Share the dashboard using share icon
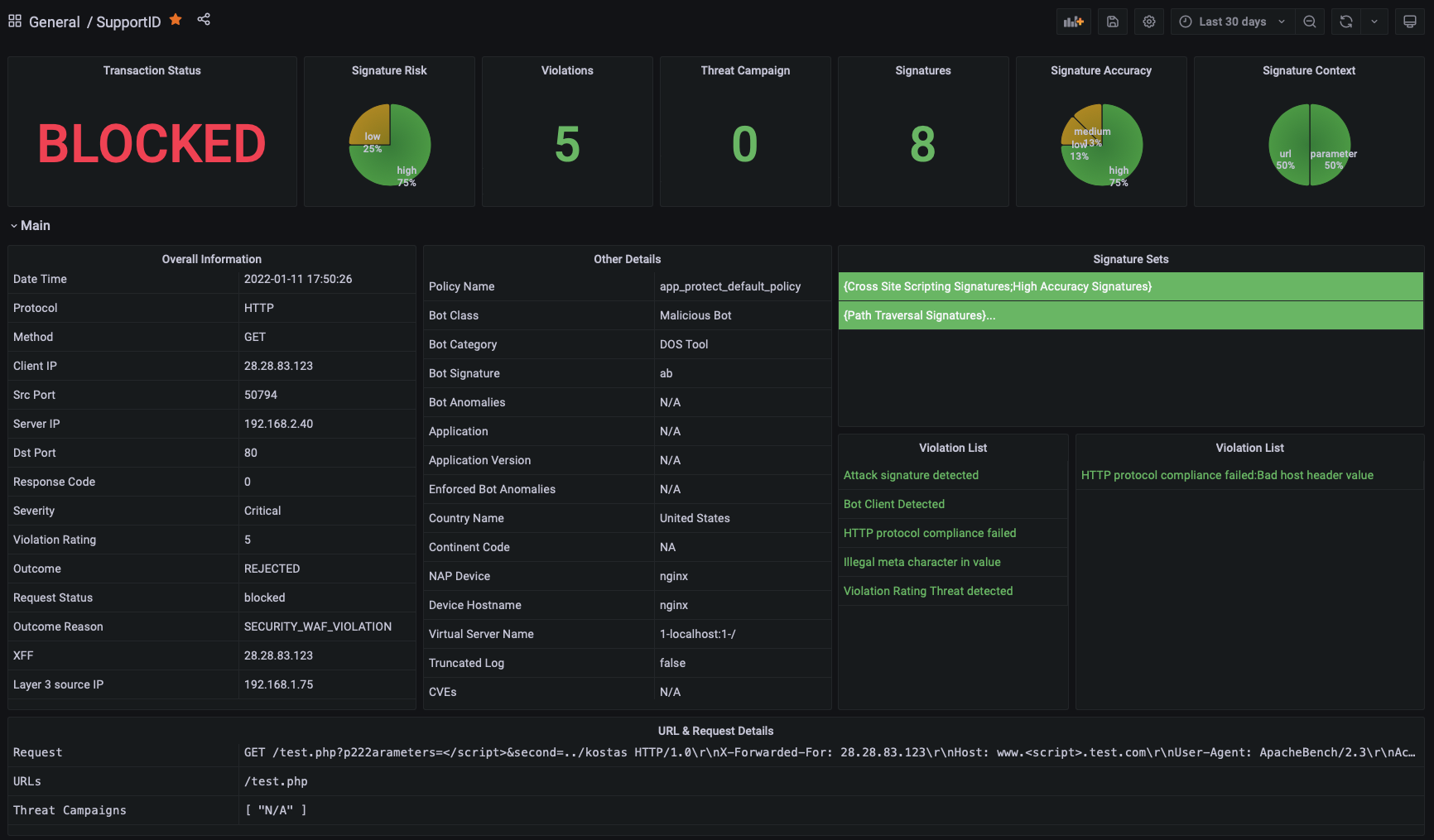The image size is (1434, 840). coord(204,19)
